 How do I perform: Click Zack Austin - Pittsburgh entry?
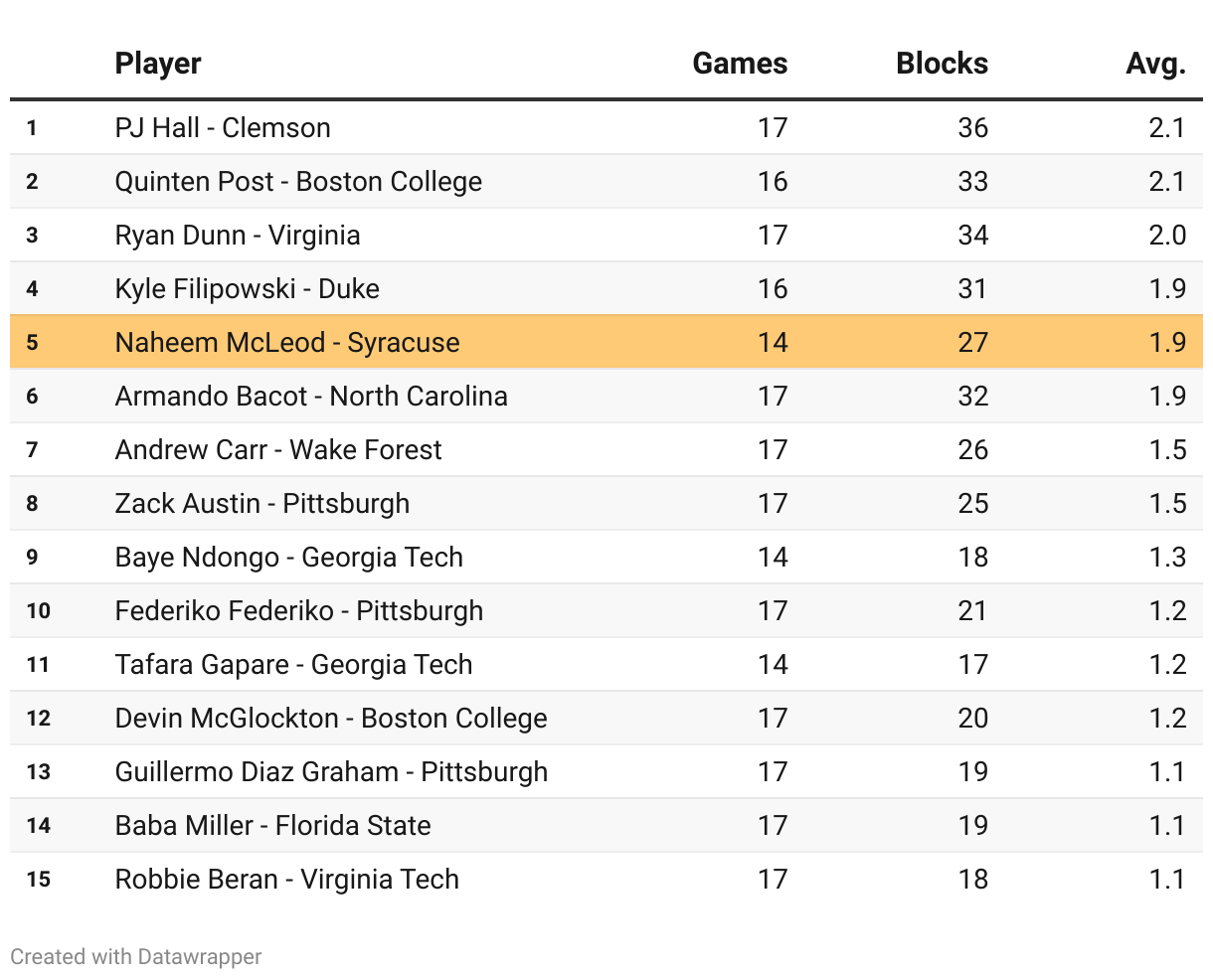262,504
